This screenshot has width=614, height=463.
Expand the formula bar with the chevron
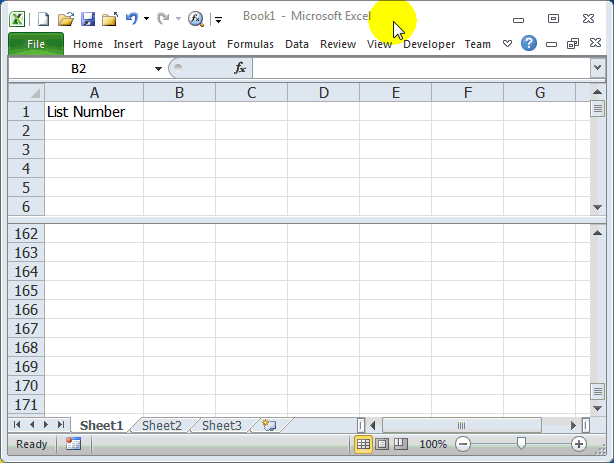point(597,68)
